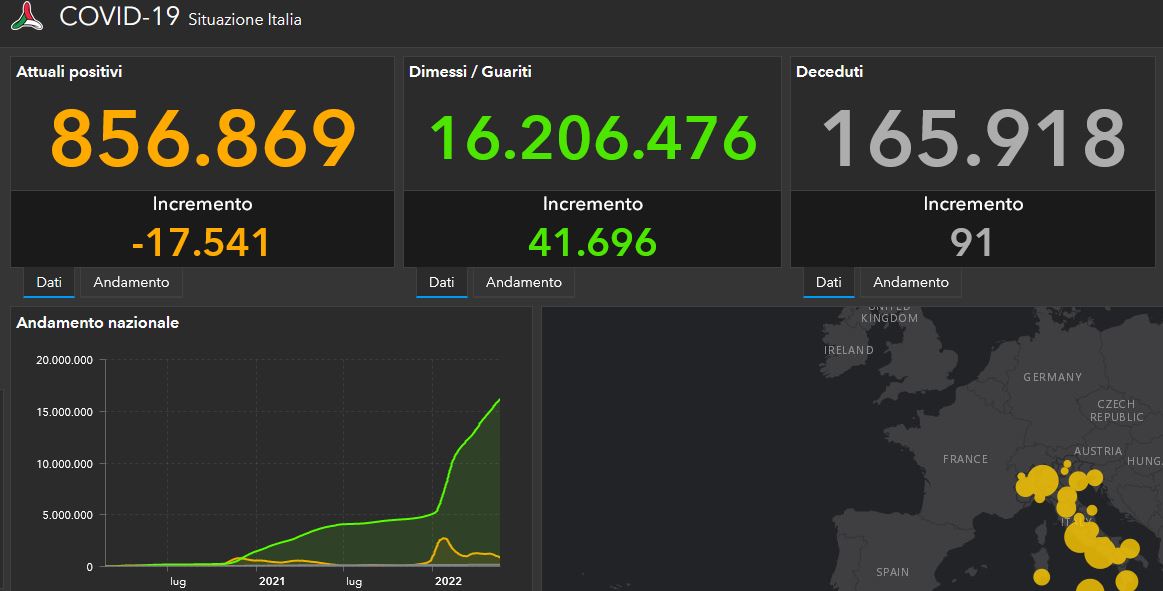1163x591 pixels.
Task: Click the gray 165.918 deaths count
Action: click(973, 138)
